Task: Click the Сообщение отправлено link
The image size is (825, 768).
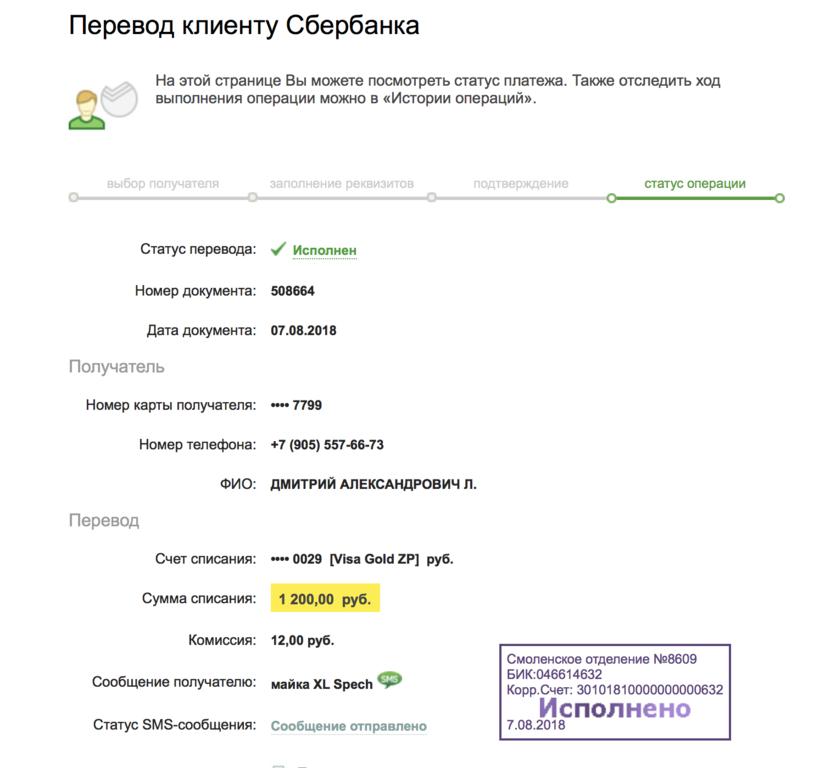Action: 349,726
